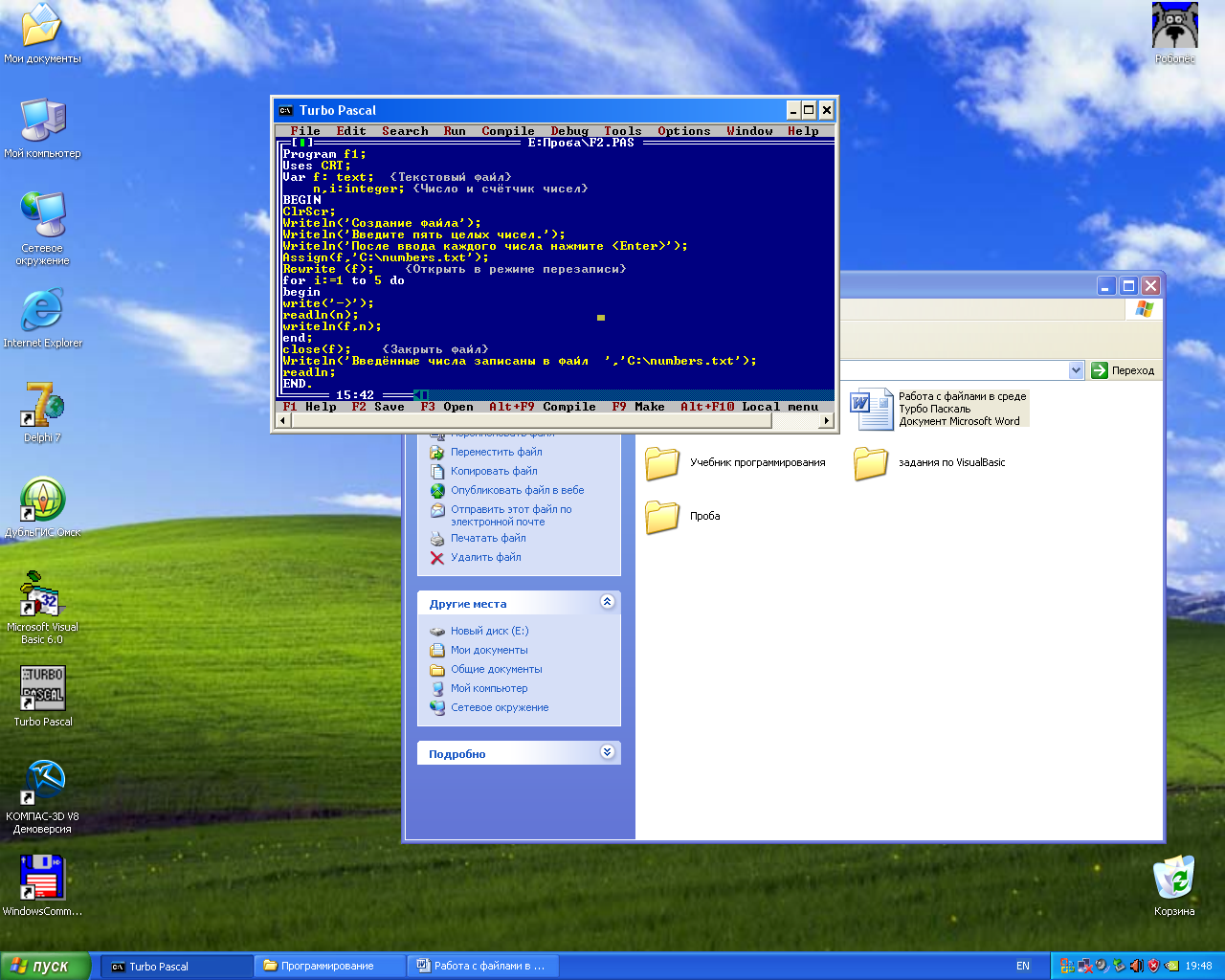Open the Recycle Bin icon Корзина
This screenshot has width=1225, height=980.
(x=1174, y=885)
